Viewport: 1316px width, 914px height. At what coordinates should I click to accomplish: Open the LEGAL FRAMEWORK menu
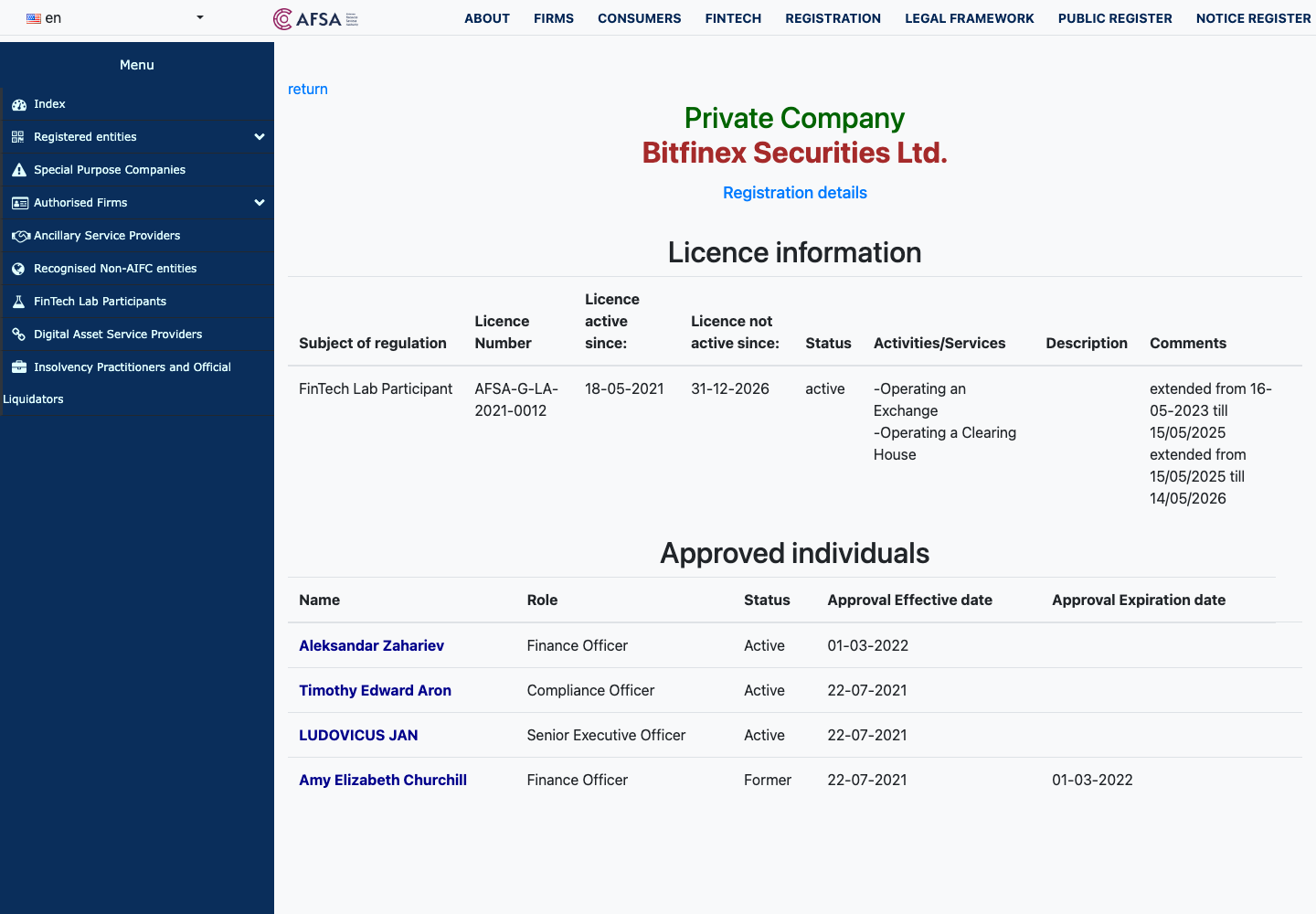[970, 18]
